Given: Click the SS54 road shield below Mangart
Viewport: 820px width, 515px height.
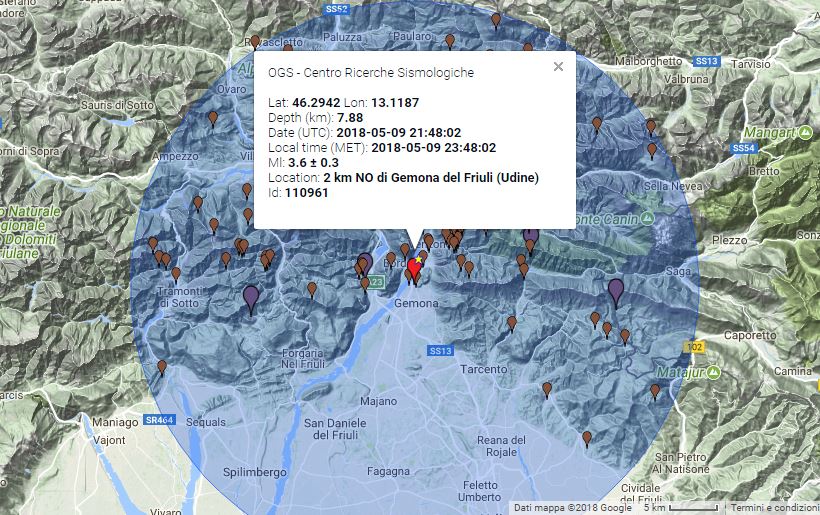Looking at the screenshot, I should click(x=741, y=148).
